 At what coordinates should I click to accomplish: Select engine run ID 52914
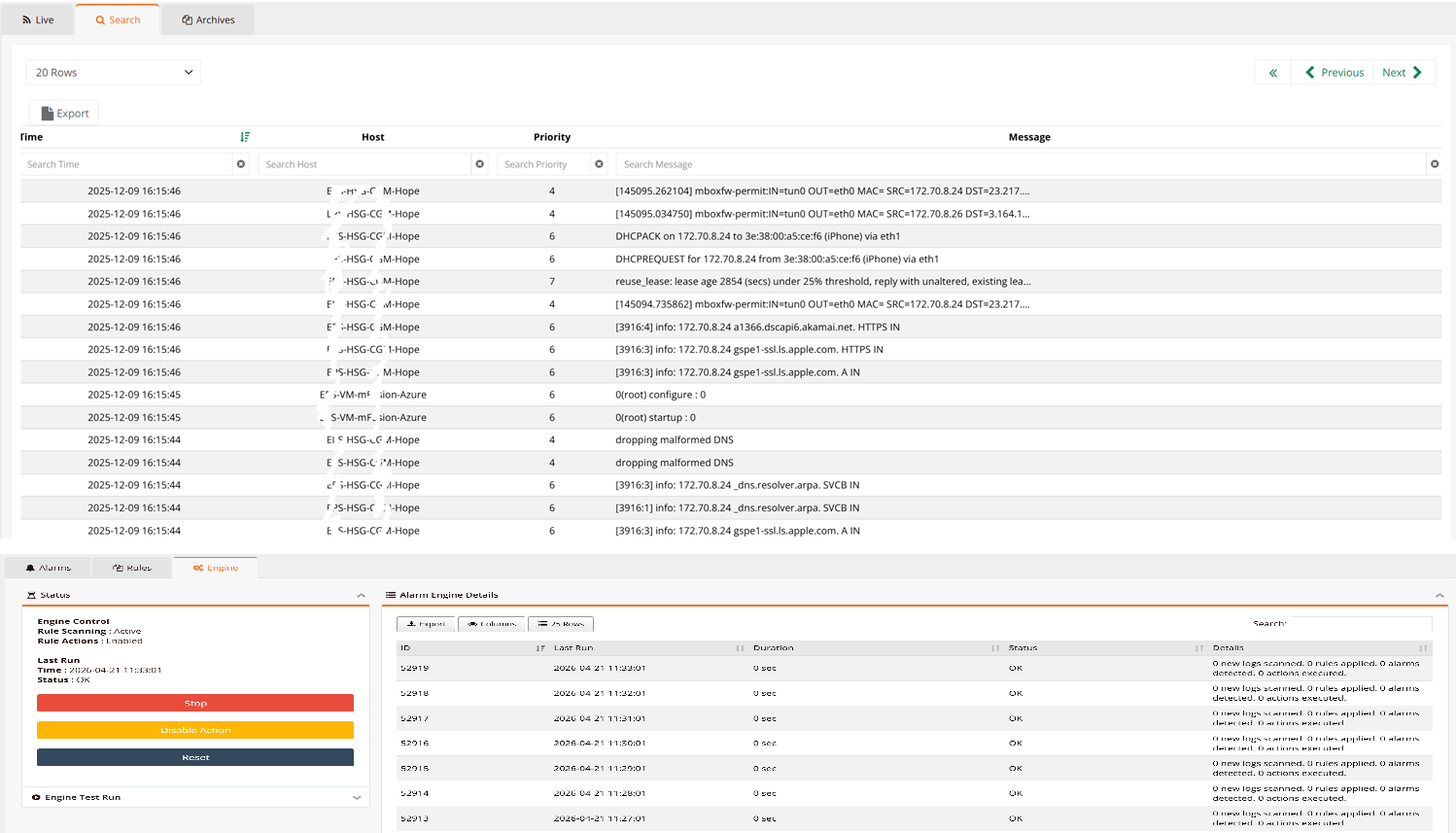414,793
